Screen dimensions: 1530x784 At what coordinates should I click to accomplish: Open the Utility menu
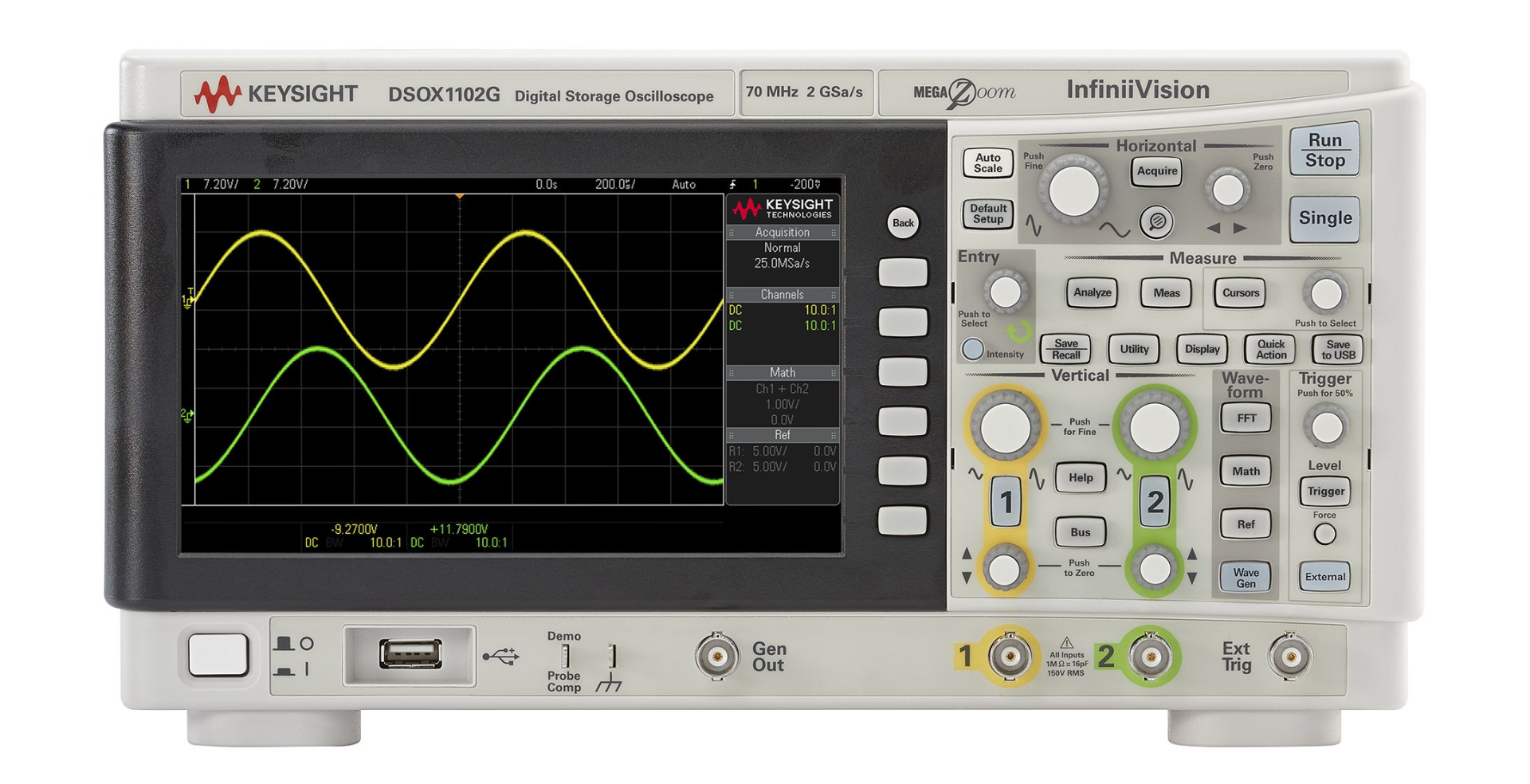[x=1134, y=349]
